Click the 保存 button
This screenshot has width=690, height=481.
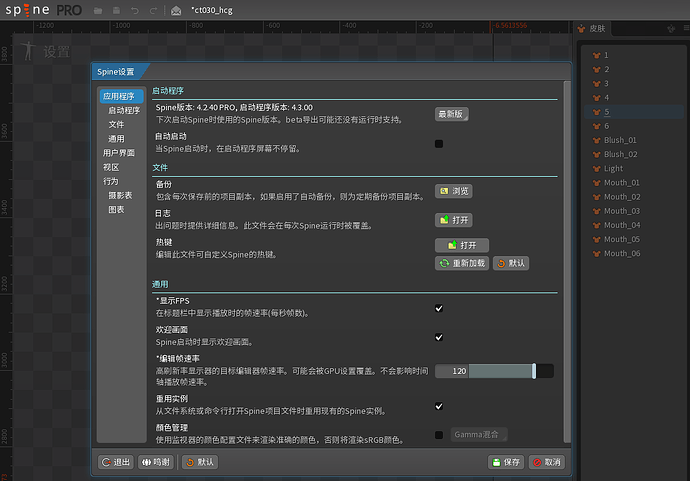(506, 462)
